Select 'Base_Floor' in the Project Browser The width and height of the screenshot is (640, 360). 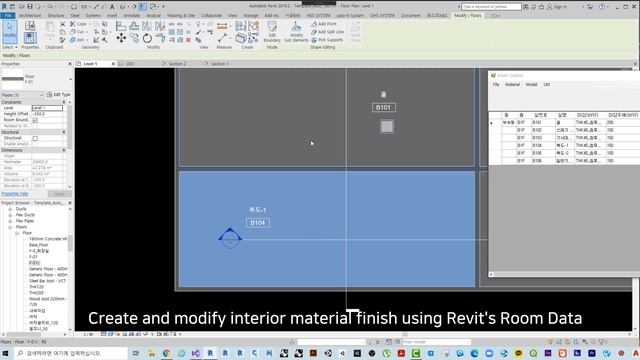pyautogui.click(x=38, y=245)
